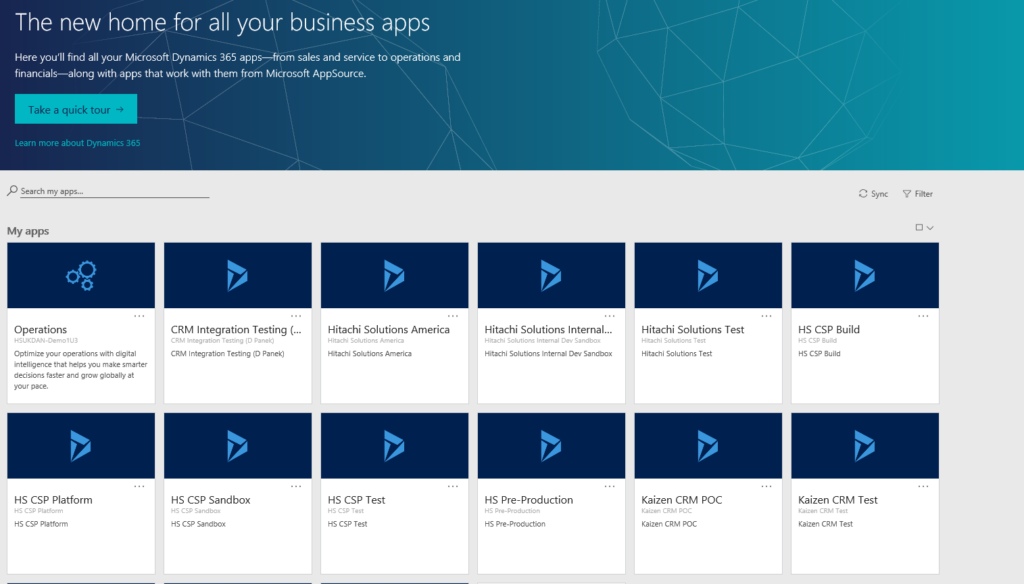Open the HS CSP Sandbox Dynamics icon

click(238, 446)
